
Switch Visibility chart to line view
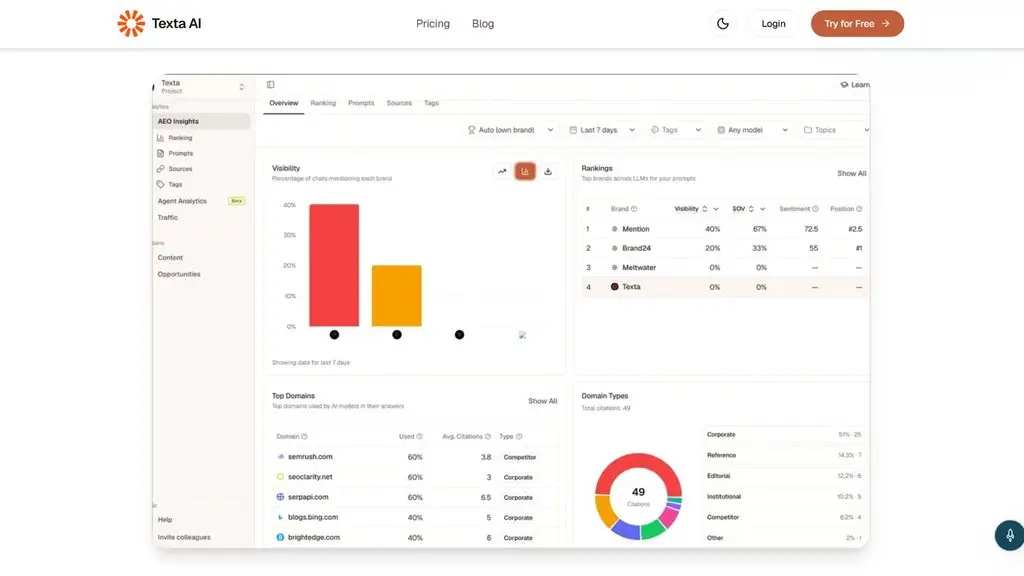coord(502,172)
